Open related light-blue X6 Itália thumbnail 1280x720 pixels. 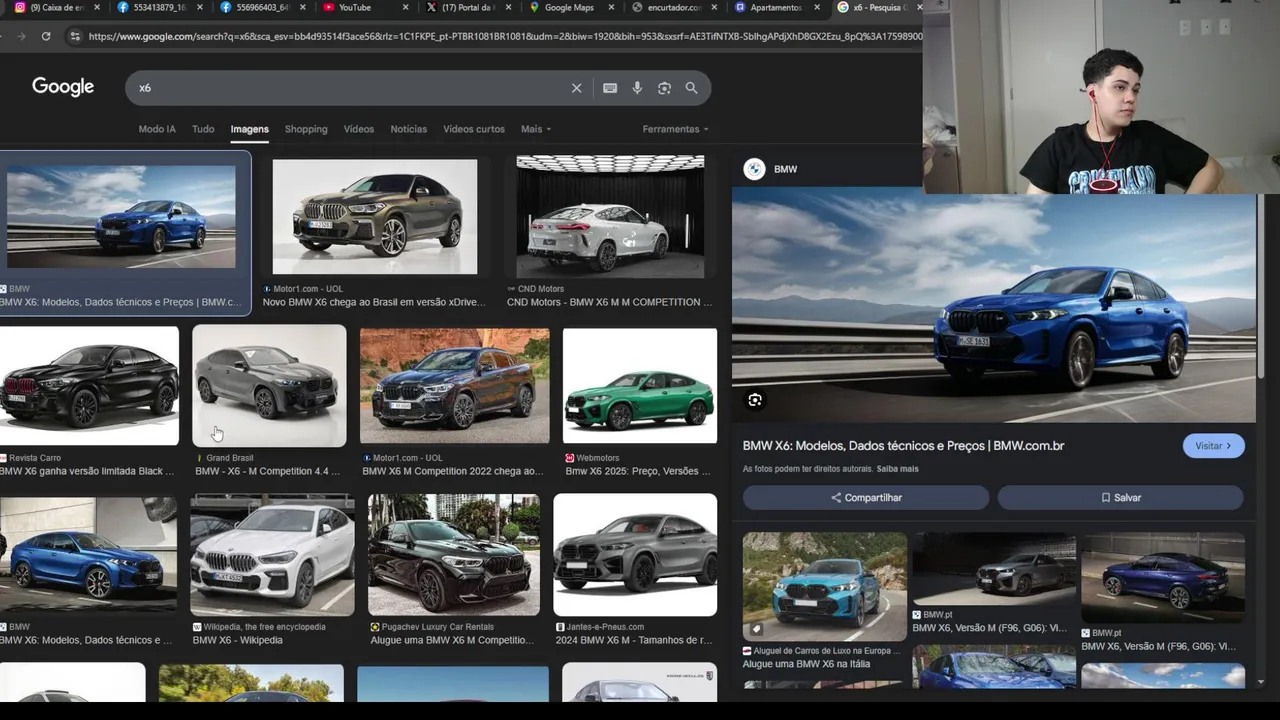(825, 586)
